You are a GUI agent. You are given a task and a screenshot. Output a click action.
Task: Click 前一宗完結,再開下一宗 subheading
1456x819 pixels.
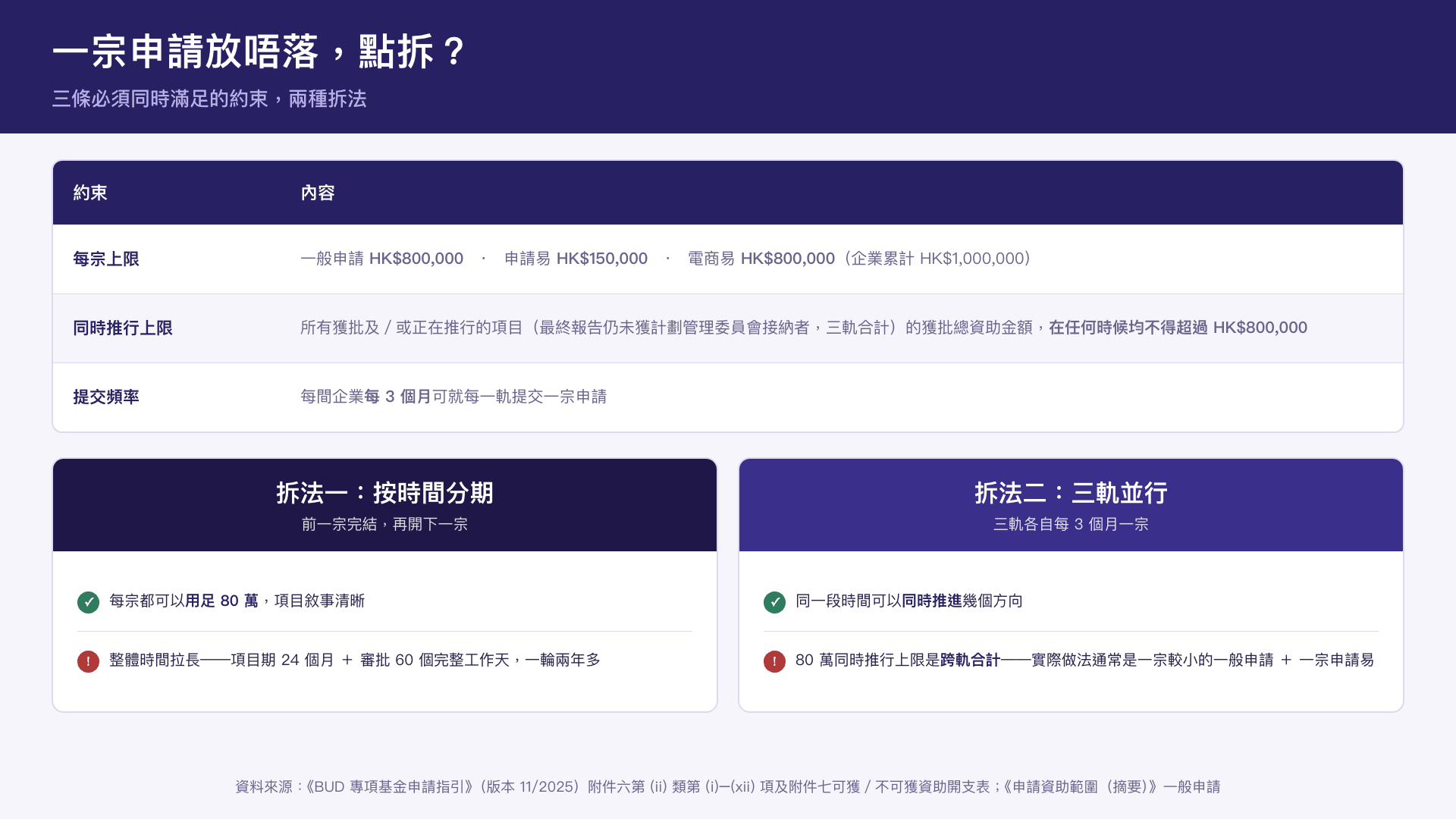coord(384,524)
